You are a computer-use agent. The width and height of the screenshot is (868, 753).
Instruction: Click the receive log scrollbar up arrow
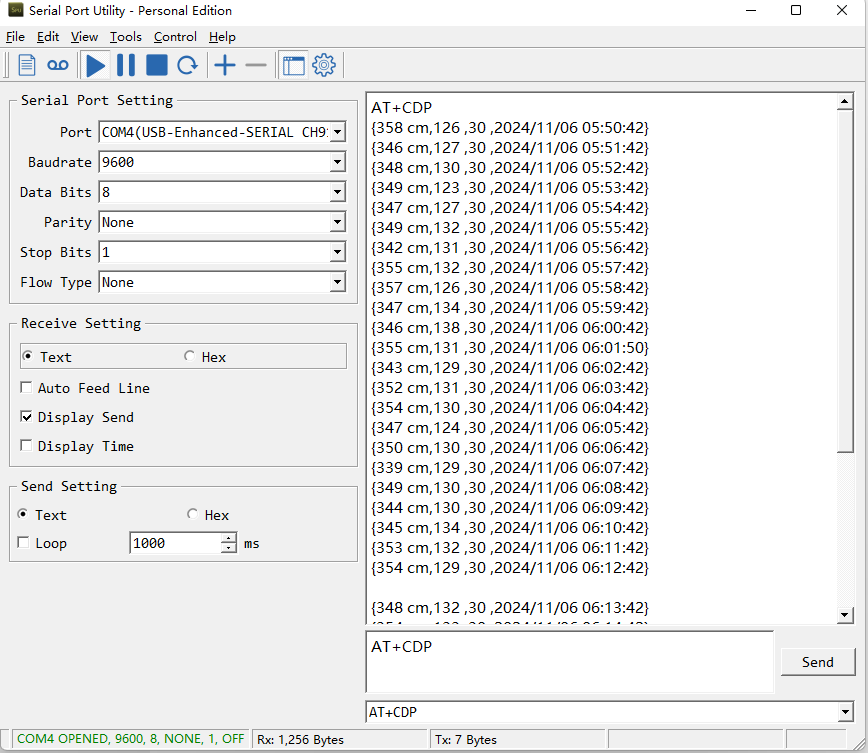844,101
